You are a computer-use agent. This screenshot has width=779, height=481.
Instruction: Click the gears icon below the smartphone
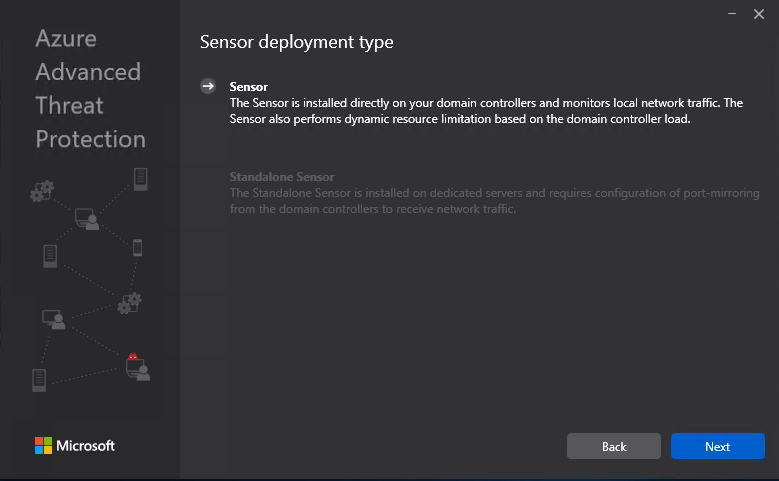coord(130,302)
